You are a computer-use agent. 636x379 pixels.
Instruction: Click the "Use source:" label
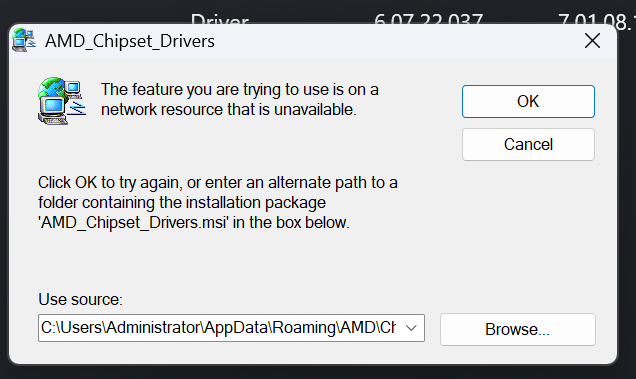[x=80, y=299]
